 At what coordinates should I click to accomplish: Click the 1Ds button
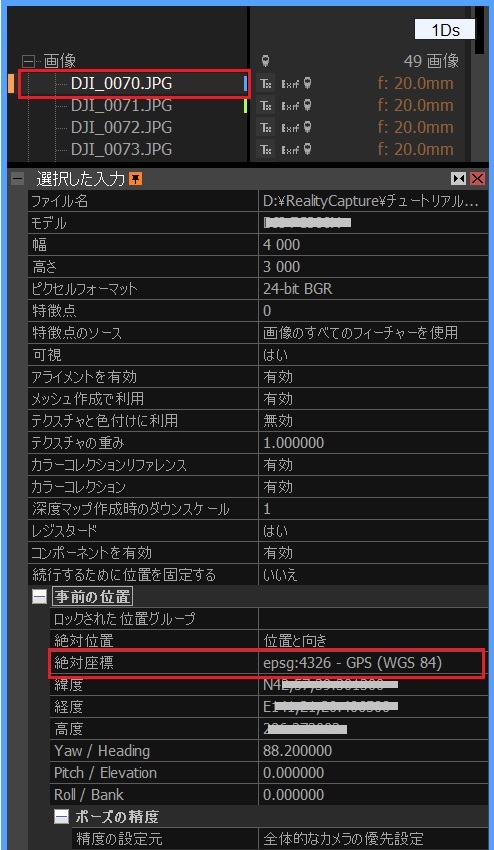(445, 30)
